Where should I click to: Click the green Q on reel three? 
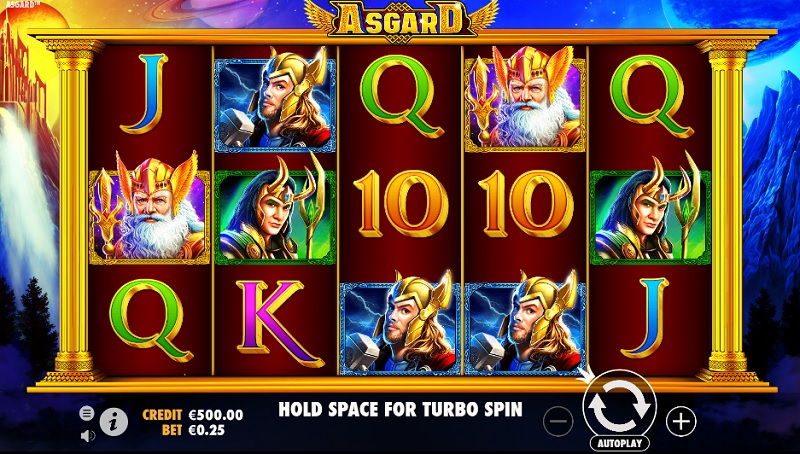(x=402, y=96)
